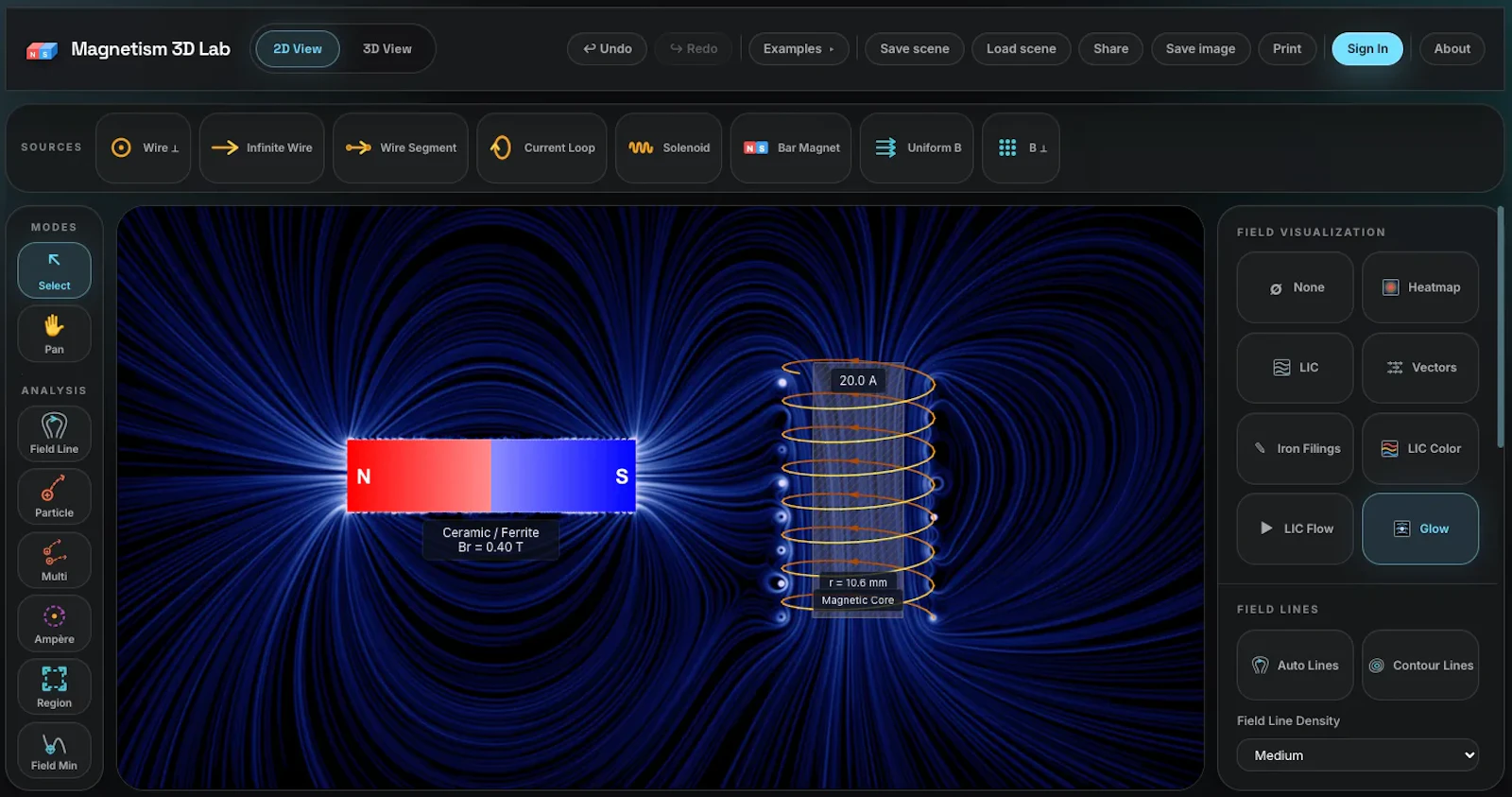Image resolution: width=1512 pixels, height=797 pixels.
Task: Add a Current Loop source
Action: 541,147
